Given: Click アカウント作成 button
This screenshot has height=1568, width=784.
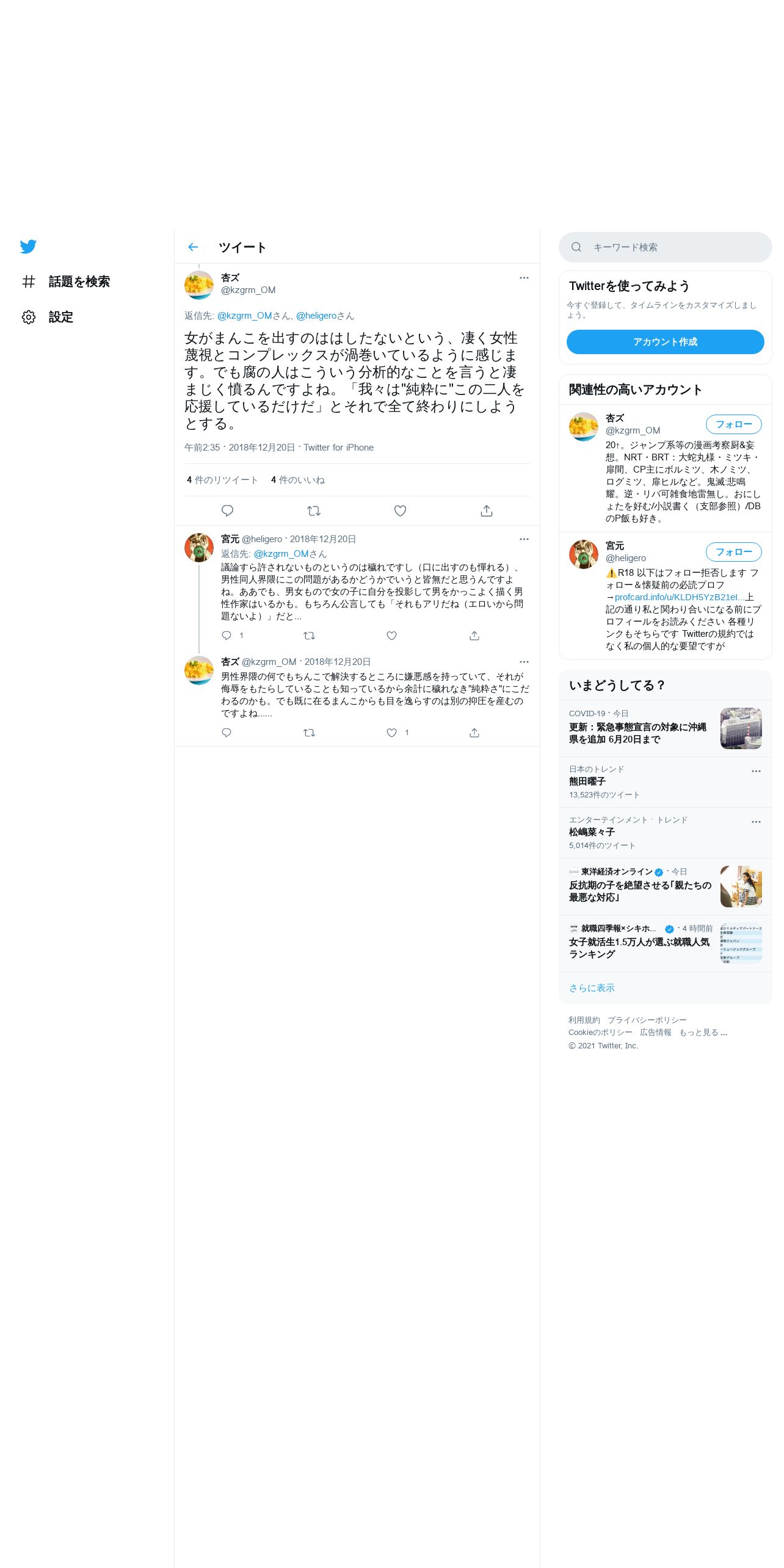Looking at the screenshot, I should pyautogui.click(x=666, y=342).
